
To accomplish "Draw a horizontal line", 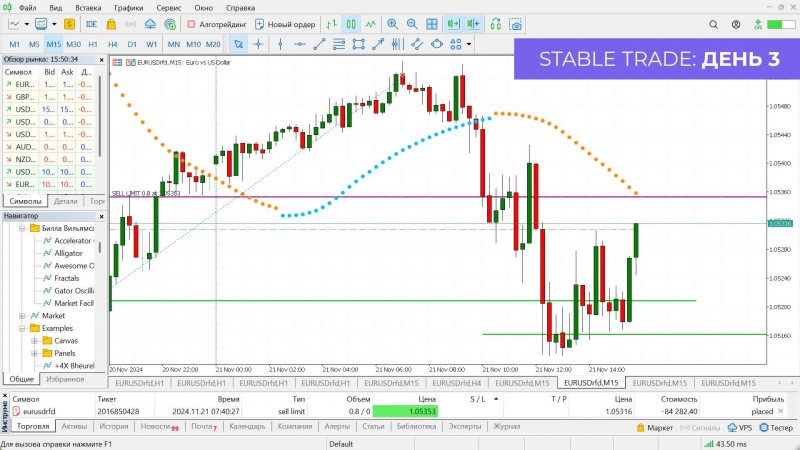I will point(299,44).
